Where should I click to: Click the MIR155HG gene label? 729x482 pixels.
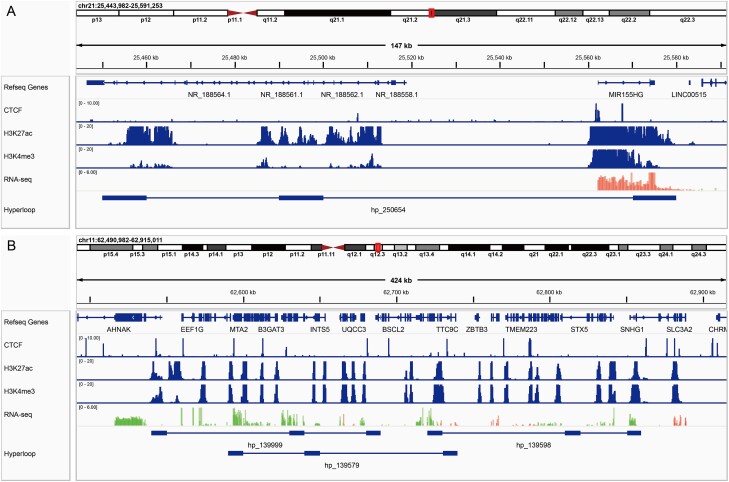pyautogui.click(x=626, y=94)
